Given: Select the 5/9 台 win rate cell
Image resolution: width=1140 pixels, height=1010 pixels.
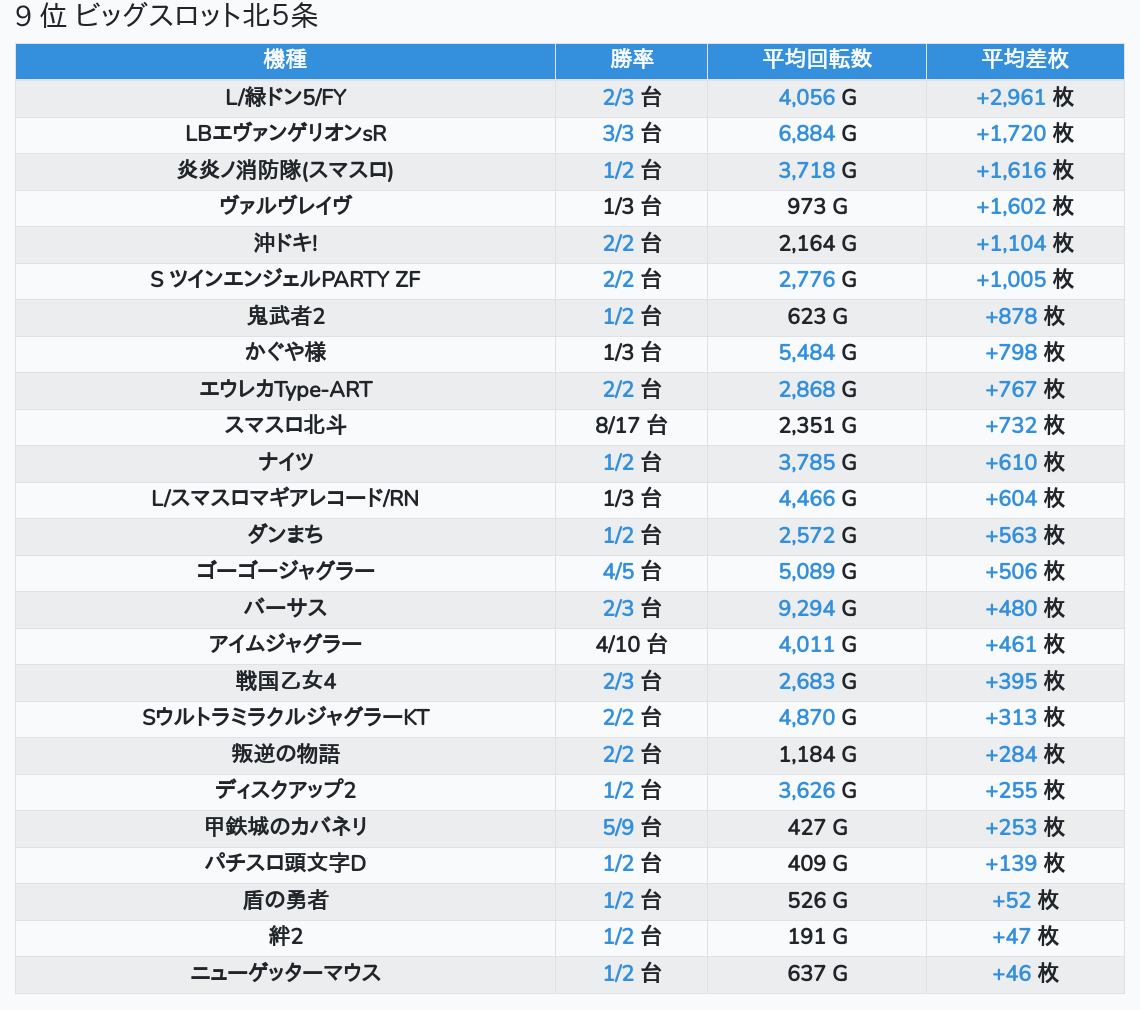Looking at the screenshot, I should point(631,827).
